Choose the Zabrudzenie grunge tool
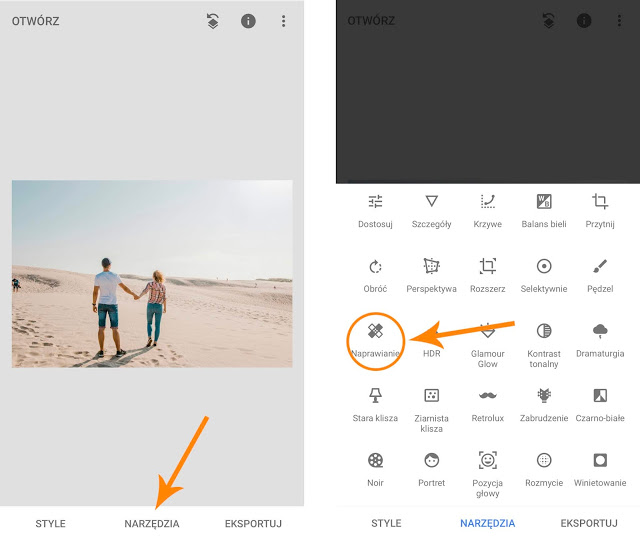This screenshot has width=640, height=541. coord(544,405)
